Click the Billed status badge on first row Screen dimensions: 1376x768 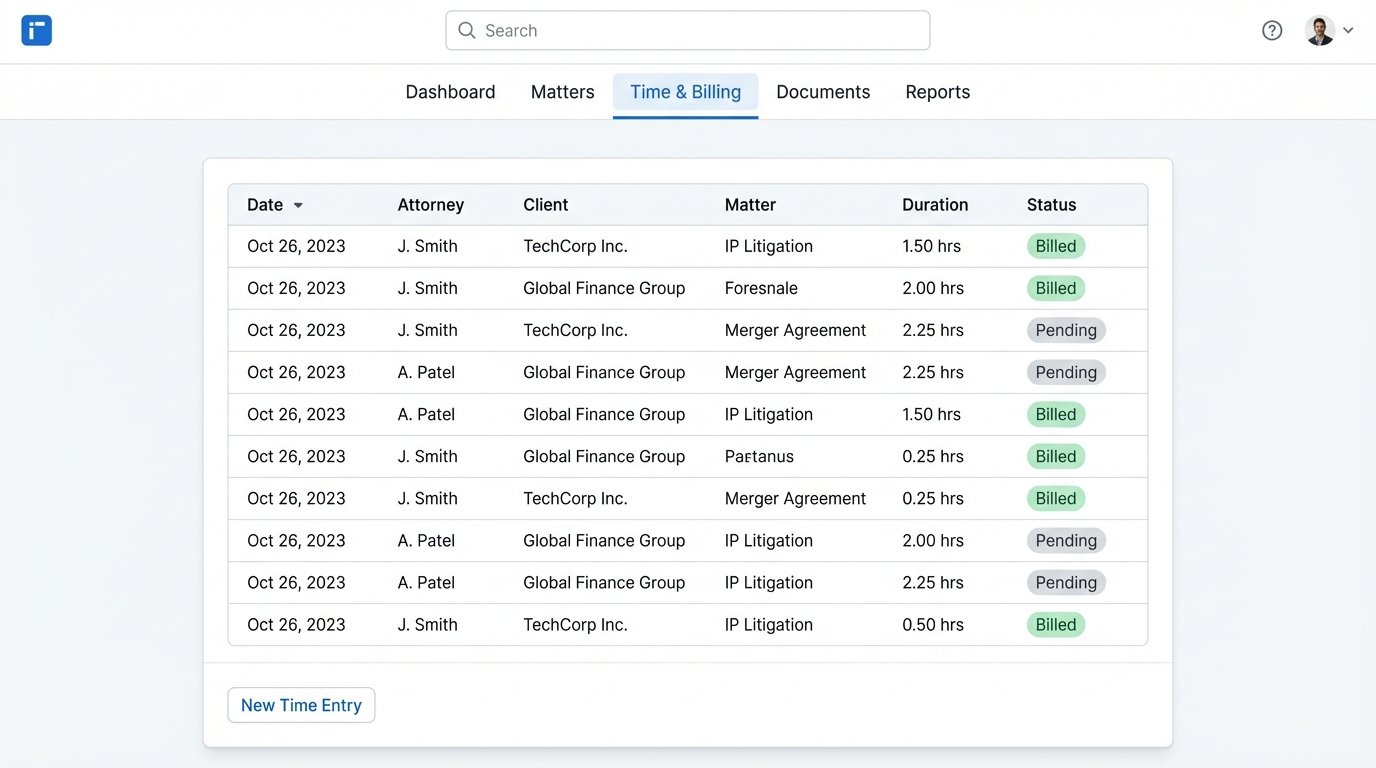coord(1056,245)
